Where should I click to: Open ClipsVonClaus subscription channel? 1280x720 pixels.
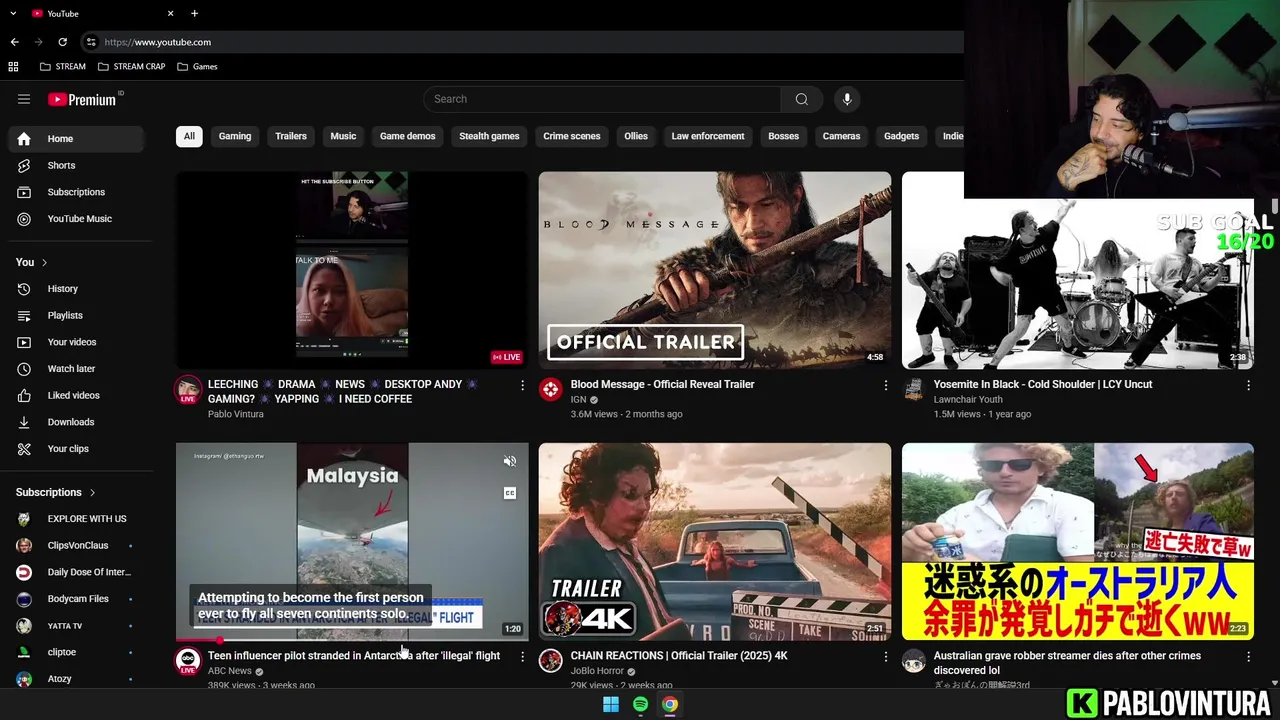pyautogui.click(x=76, y=546)
